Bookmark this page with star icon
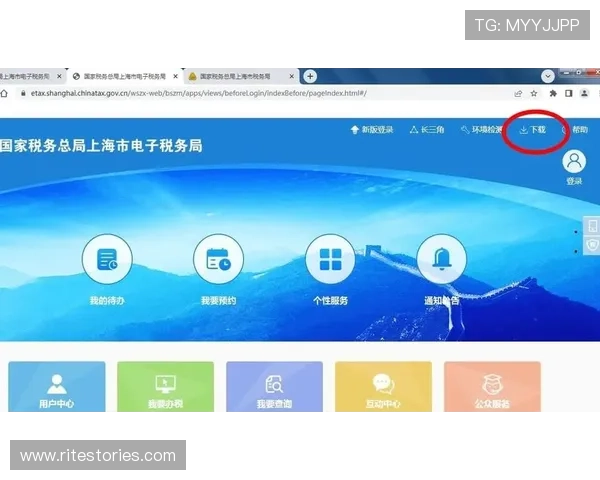 click(534, 93)
